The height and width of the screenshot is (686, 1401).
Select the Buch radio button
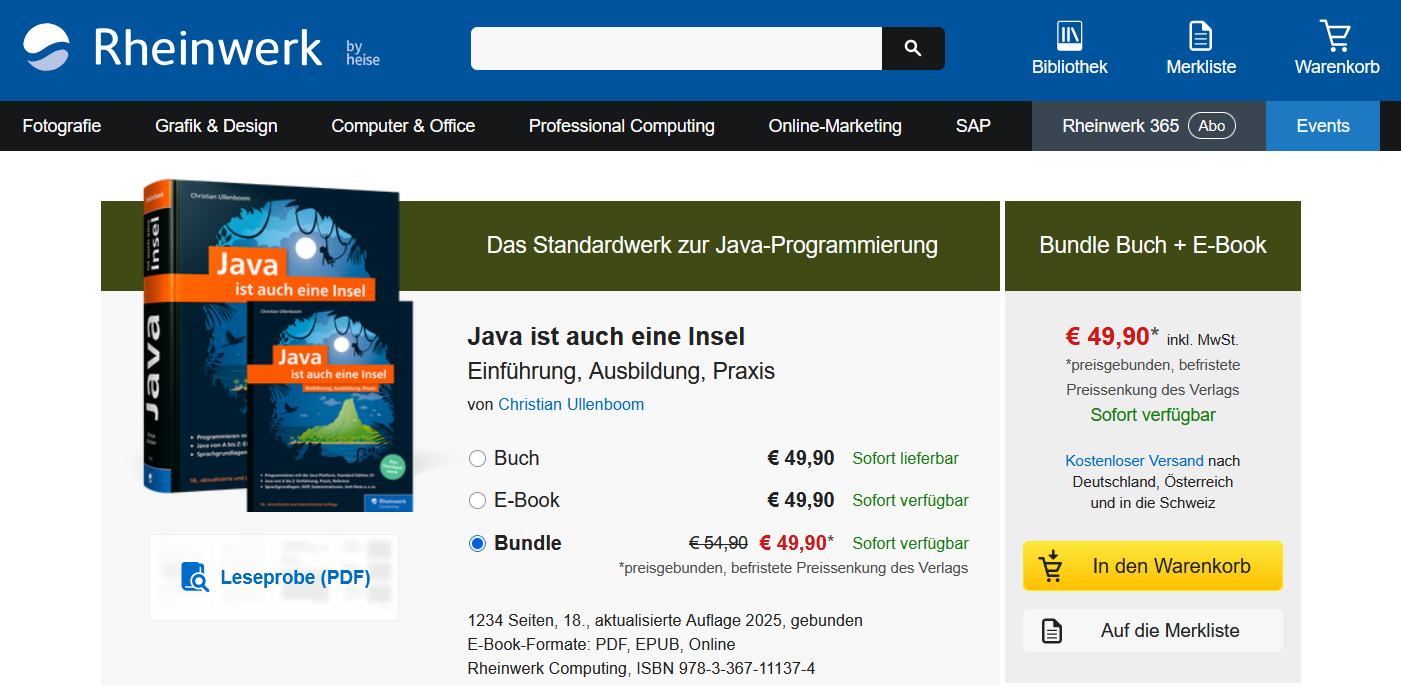(477, 458)
